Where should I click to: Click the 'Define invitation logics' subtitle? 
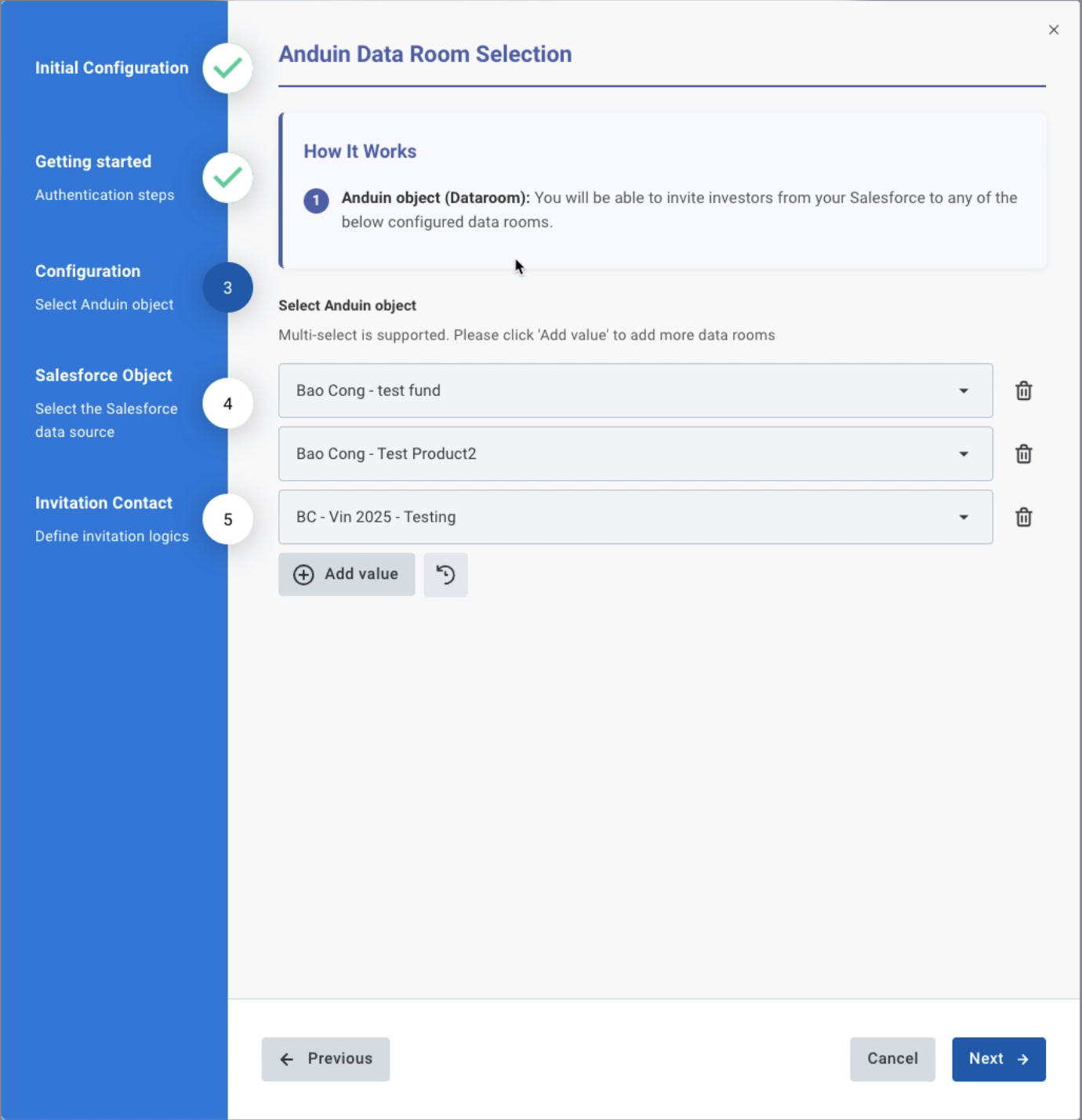111,536
